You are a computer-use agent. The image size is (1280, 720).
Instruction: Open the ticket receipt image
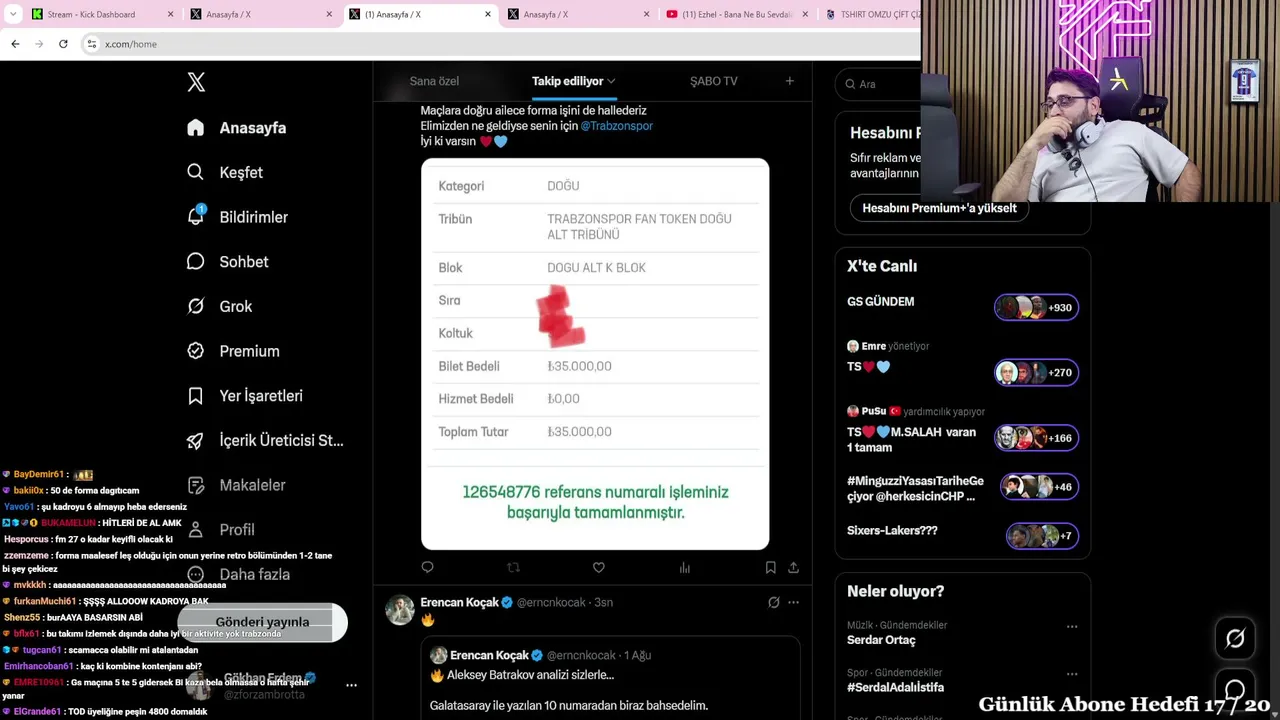[595, 354]
